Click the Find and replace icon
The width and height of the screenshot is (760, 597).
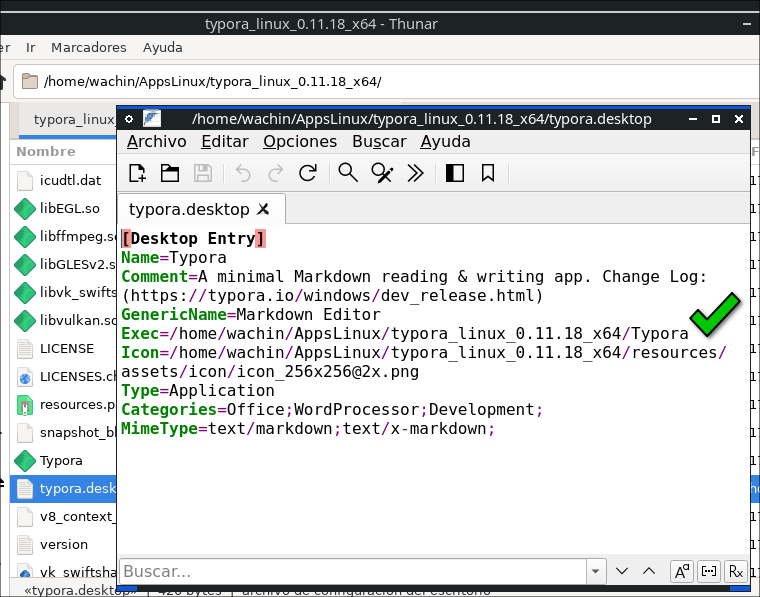[x=382, y=173]
